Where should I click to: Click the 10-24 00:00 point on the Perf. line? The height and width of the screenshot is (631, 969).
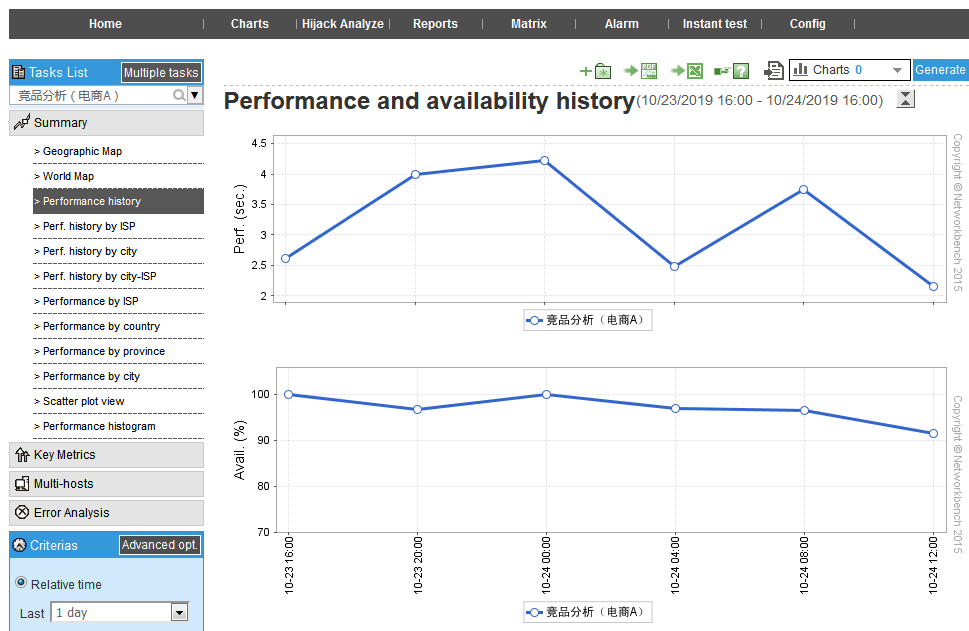[545, 160]
